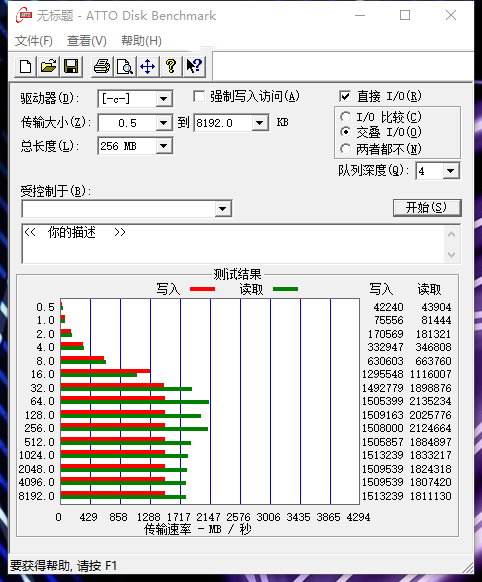Open a saved benchmark file icon
This screenshot has height=582, width=482.
click(x=48, y=67)
